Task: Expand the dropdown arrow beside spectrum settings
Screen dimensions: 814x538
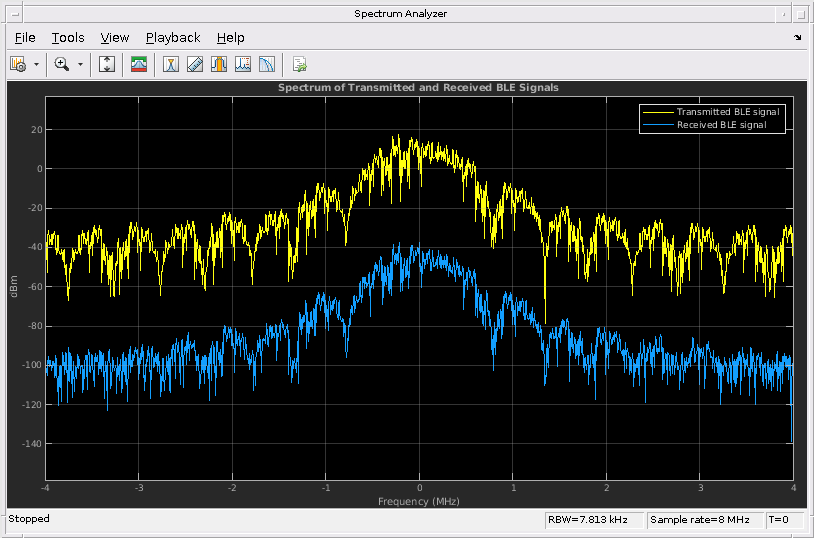Action: click(x=37, y=64)
